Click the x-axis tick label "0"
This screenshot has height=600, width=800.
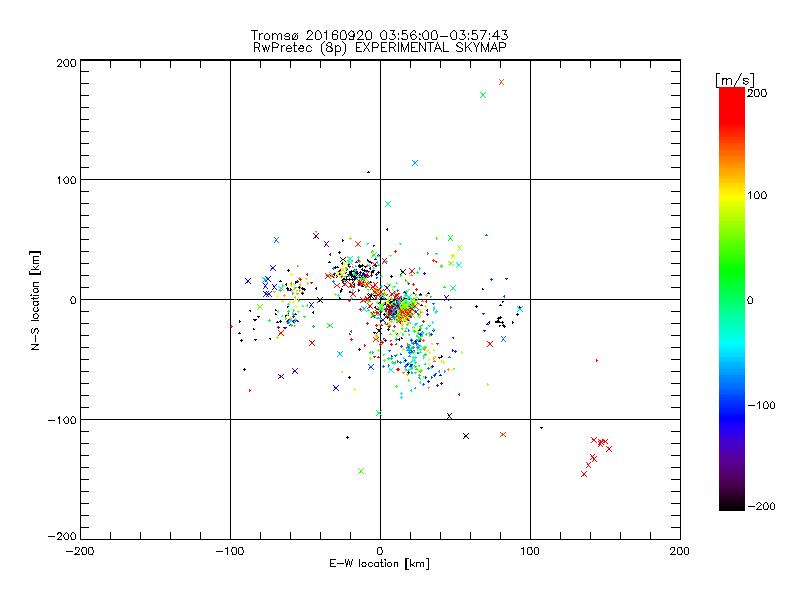click(380, 551)
